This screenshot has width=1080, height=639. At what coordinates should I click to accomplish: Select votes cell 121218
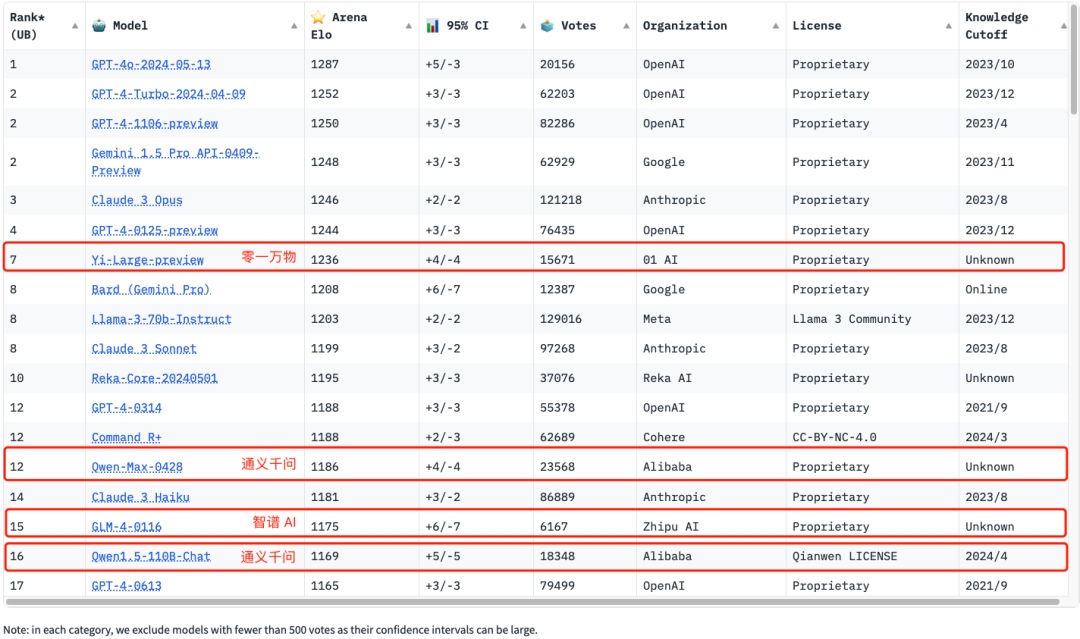tap(561, 200)
